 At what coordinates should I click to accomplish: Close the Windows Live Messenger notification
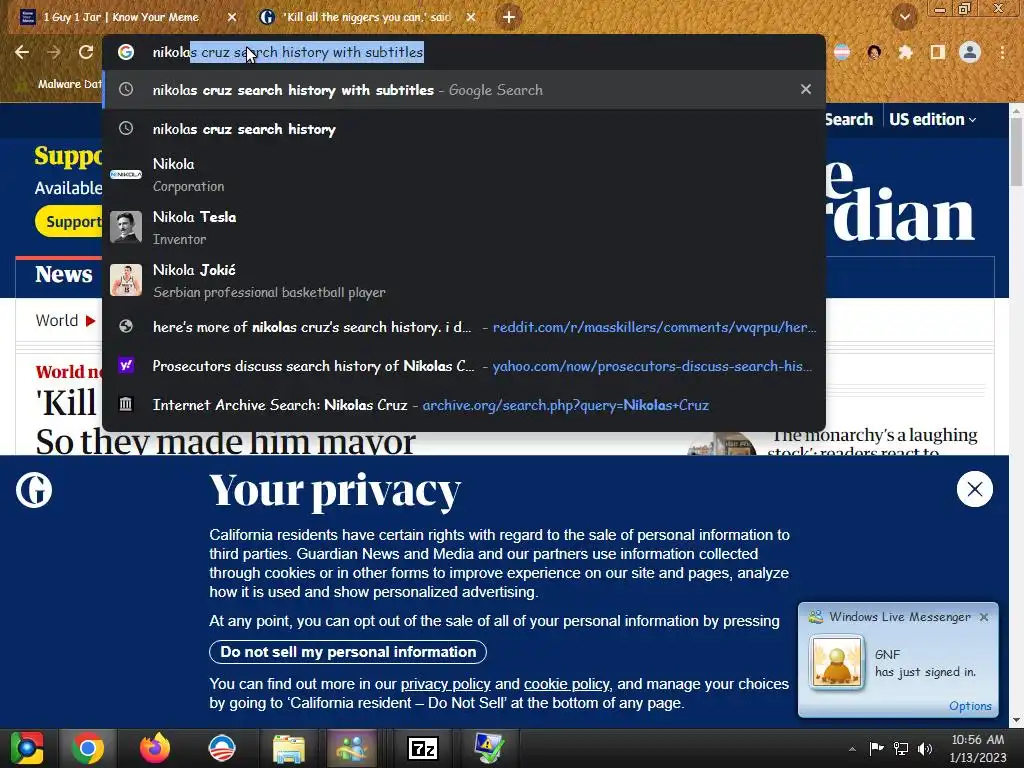pos(984,617)
